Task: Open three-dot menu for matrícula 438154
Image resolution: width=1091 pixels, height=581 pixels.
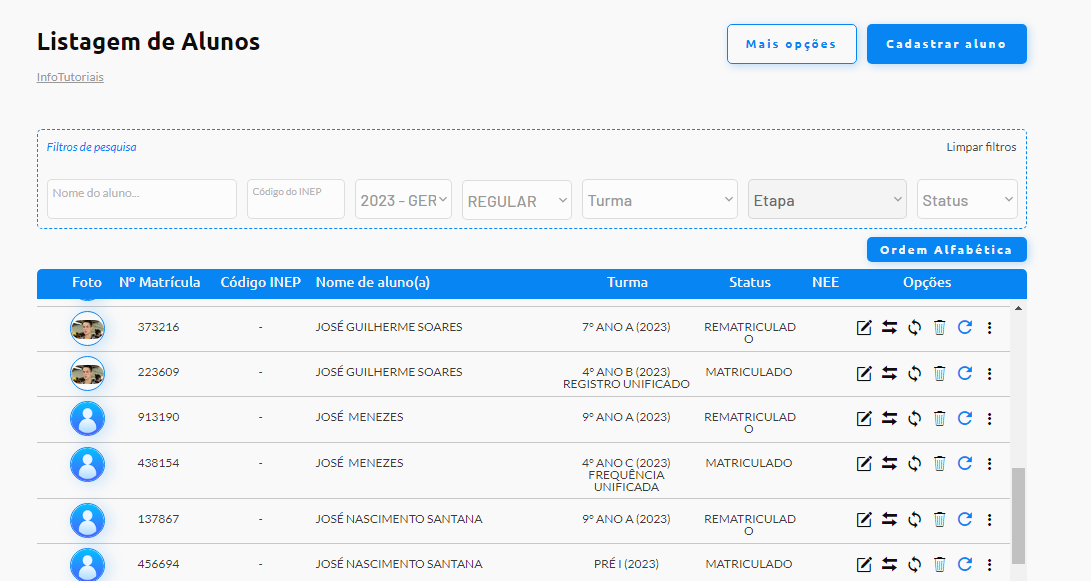Action: pos(989,464)
